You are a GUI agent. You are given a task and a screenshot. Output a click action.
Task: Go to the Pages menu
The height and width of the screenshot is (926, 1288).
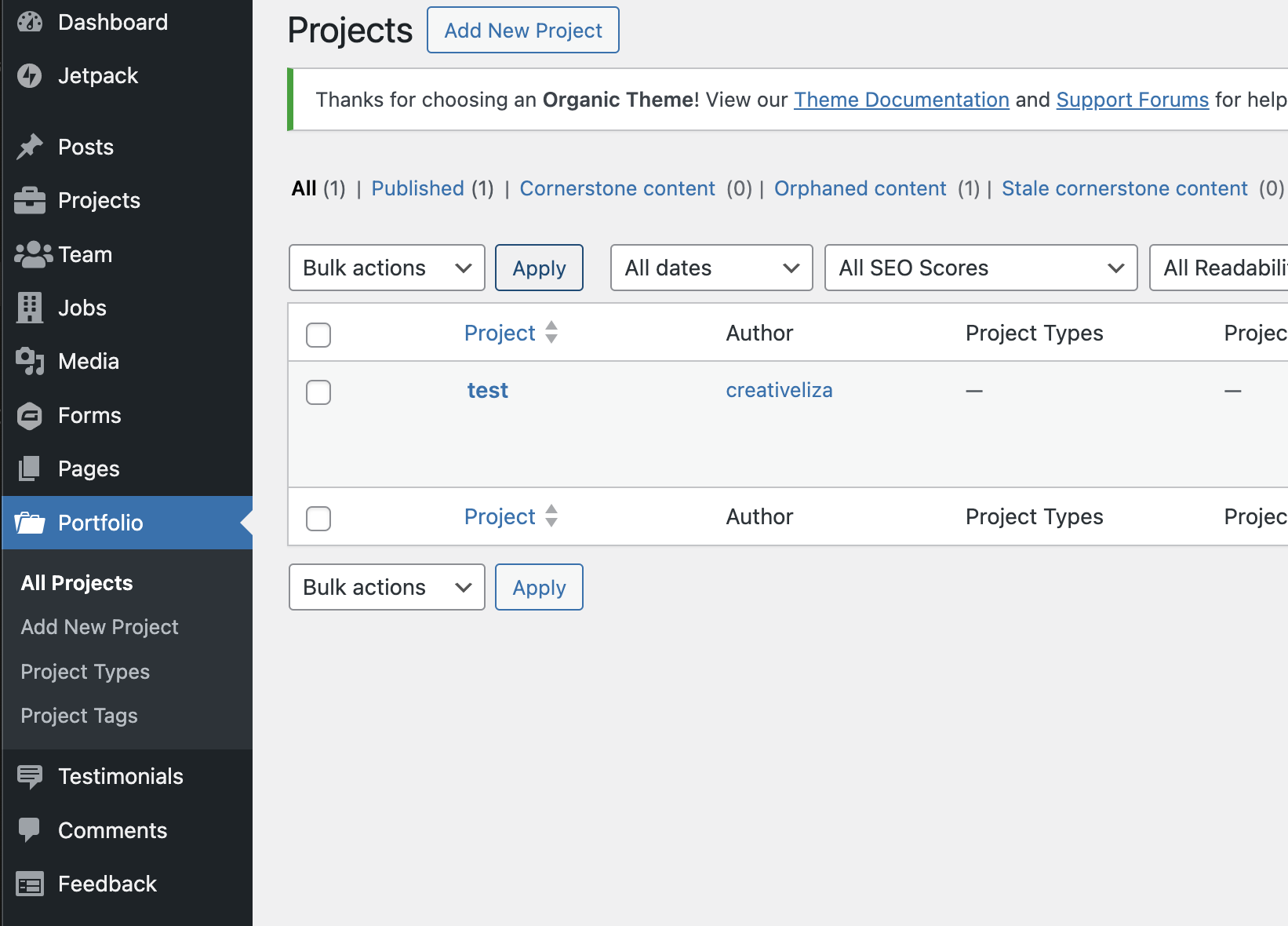coord(89,468)
